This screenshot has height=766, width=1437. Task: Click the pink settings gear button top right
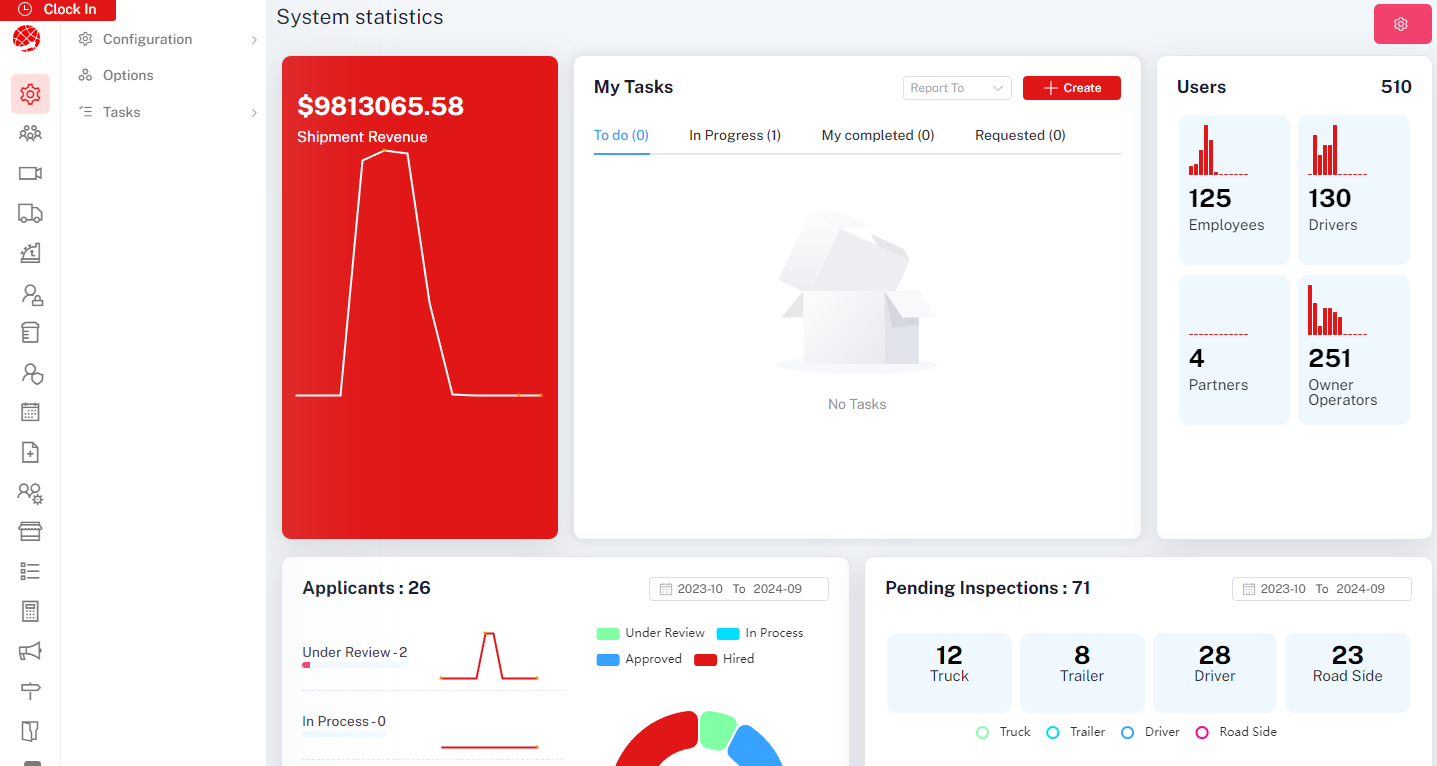[x=1400, y=24]
